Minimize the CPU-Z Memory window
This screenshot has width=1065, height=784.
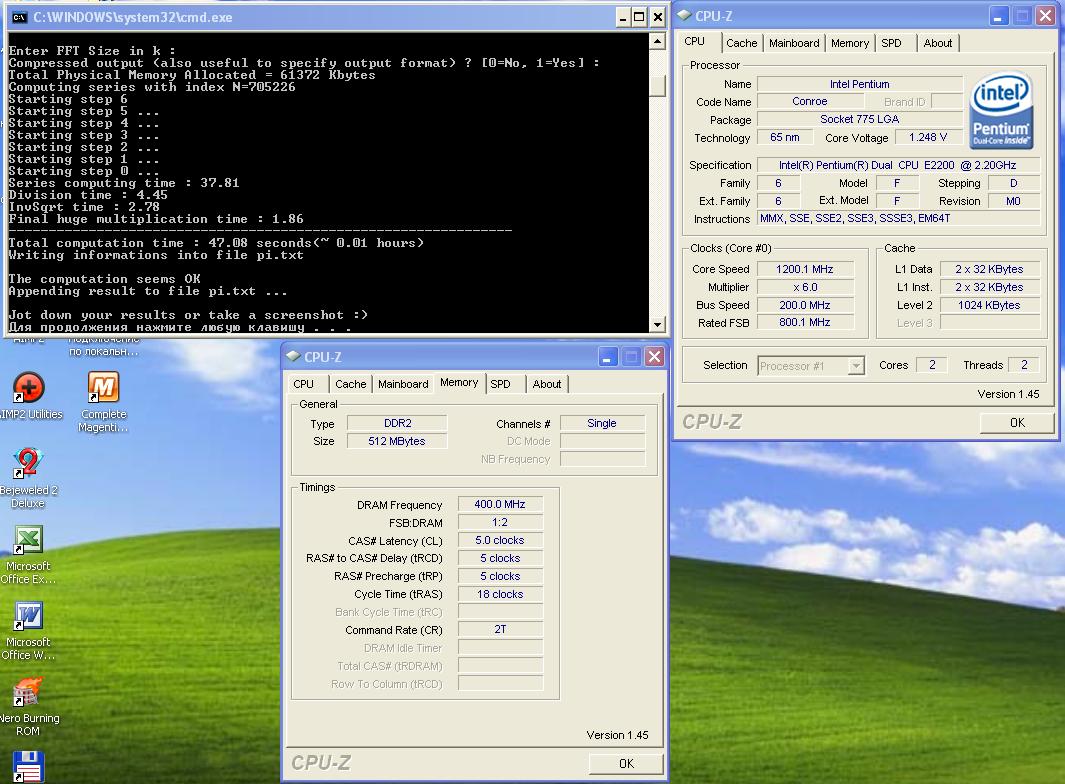pyautogui.click(x=607, y=357)
